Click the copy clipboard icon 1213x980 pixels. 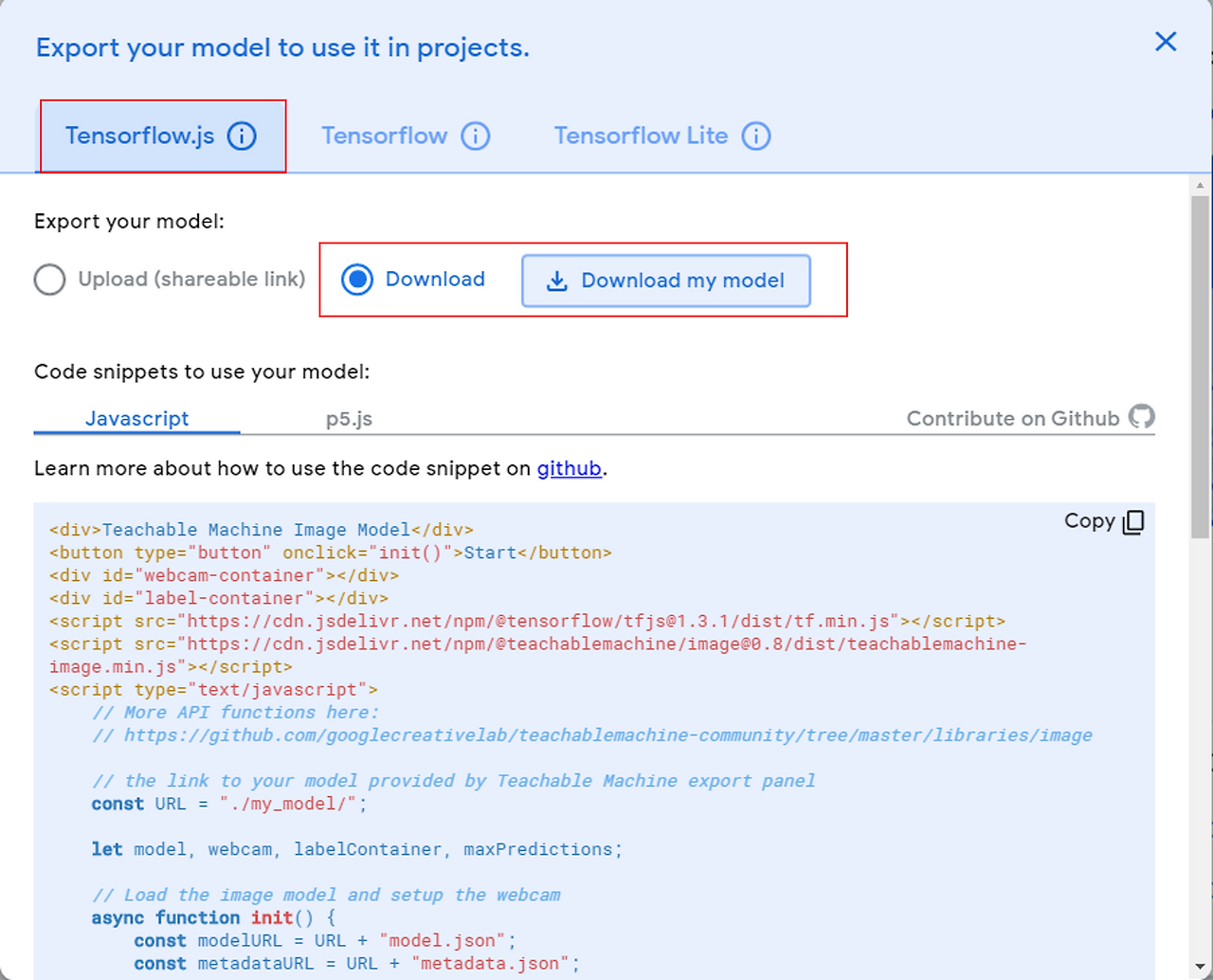(1133, 522)
